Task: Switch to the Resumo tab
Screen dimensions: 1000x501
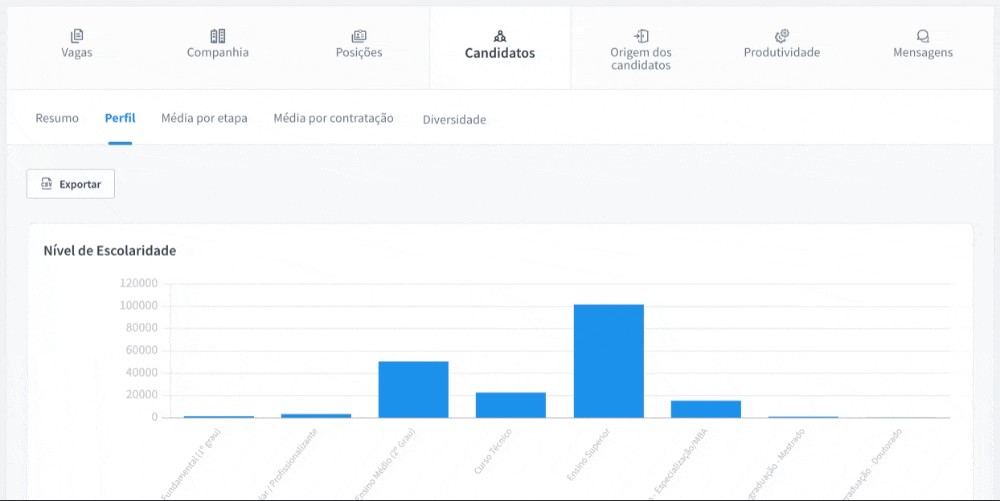Action: coord(57,118)
